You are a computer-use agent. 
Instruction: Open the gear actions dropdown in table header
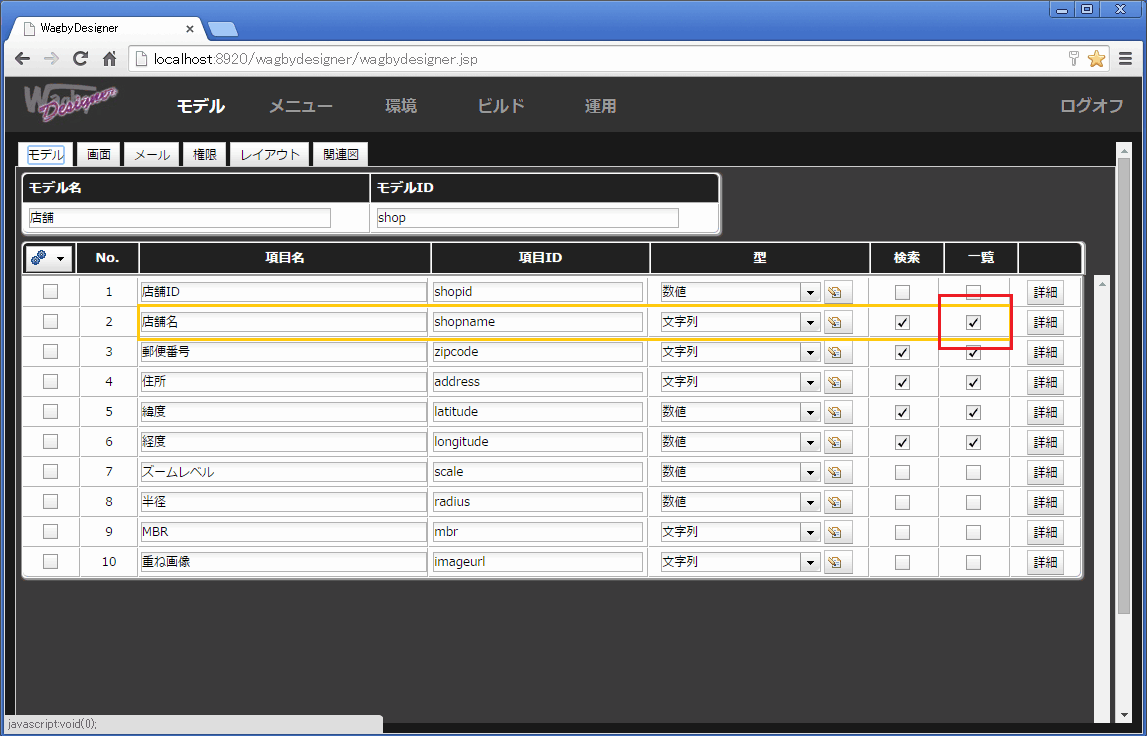click(49, 258)
